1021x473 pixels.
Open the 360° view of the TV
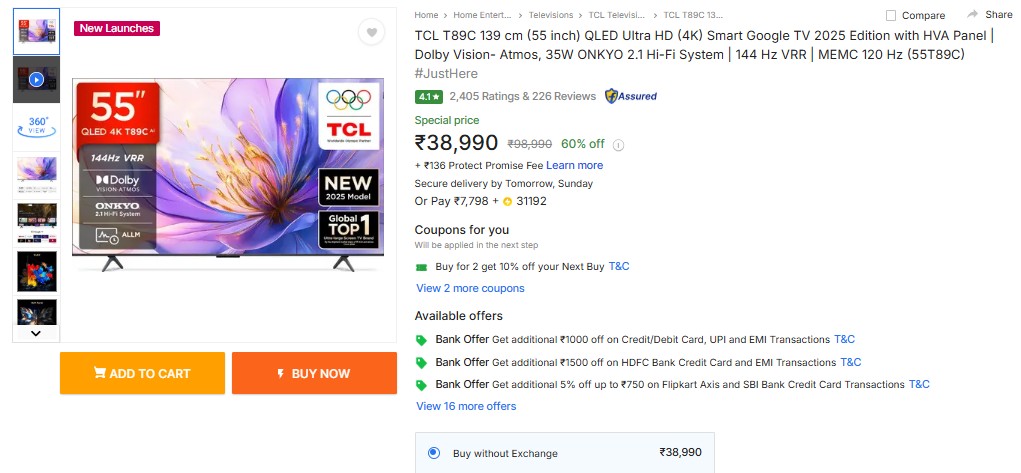coord(36,126)
